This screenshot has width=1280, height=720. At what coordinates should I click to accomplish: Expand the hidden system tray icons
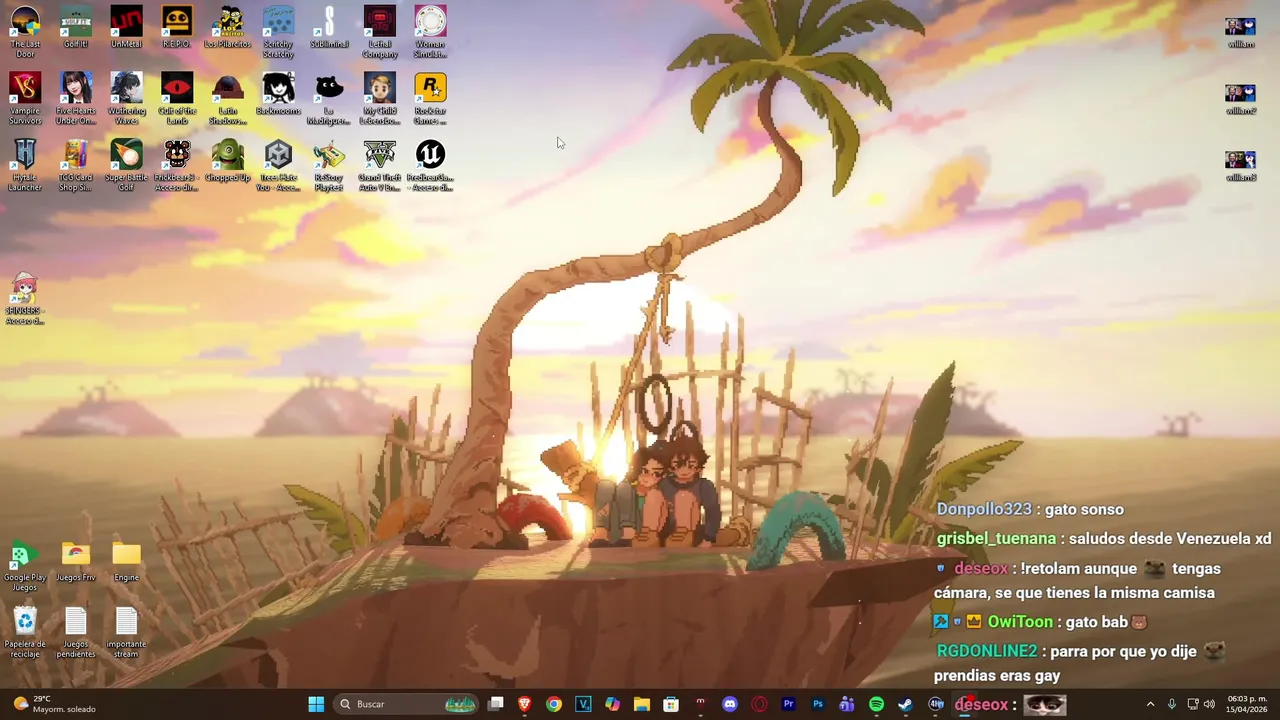pyautogui.click(x=1150, y=704)
